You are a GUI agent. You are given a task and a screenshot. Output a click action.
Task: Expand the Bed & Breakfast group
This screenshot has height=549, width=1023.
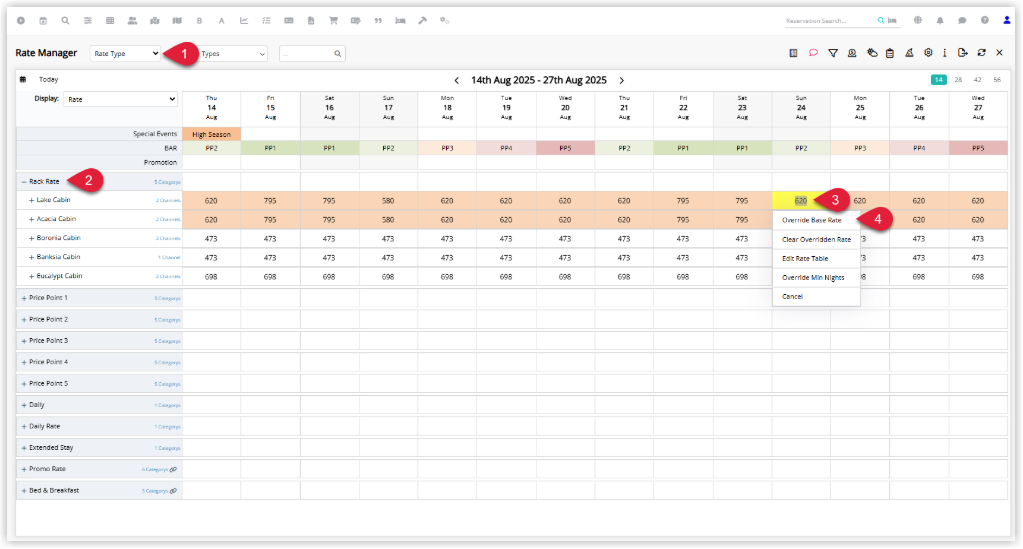(x=24, y=491)
